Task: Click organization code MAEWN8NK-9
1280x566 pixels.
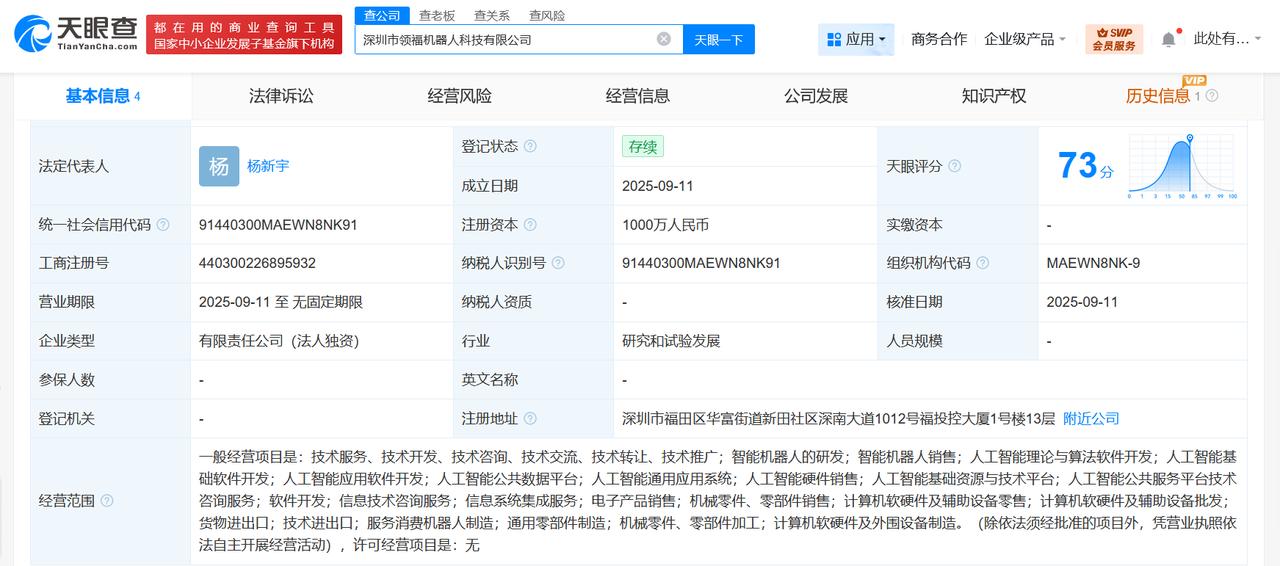Action: pyautogui.click(x=1093, y=263)
